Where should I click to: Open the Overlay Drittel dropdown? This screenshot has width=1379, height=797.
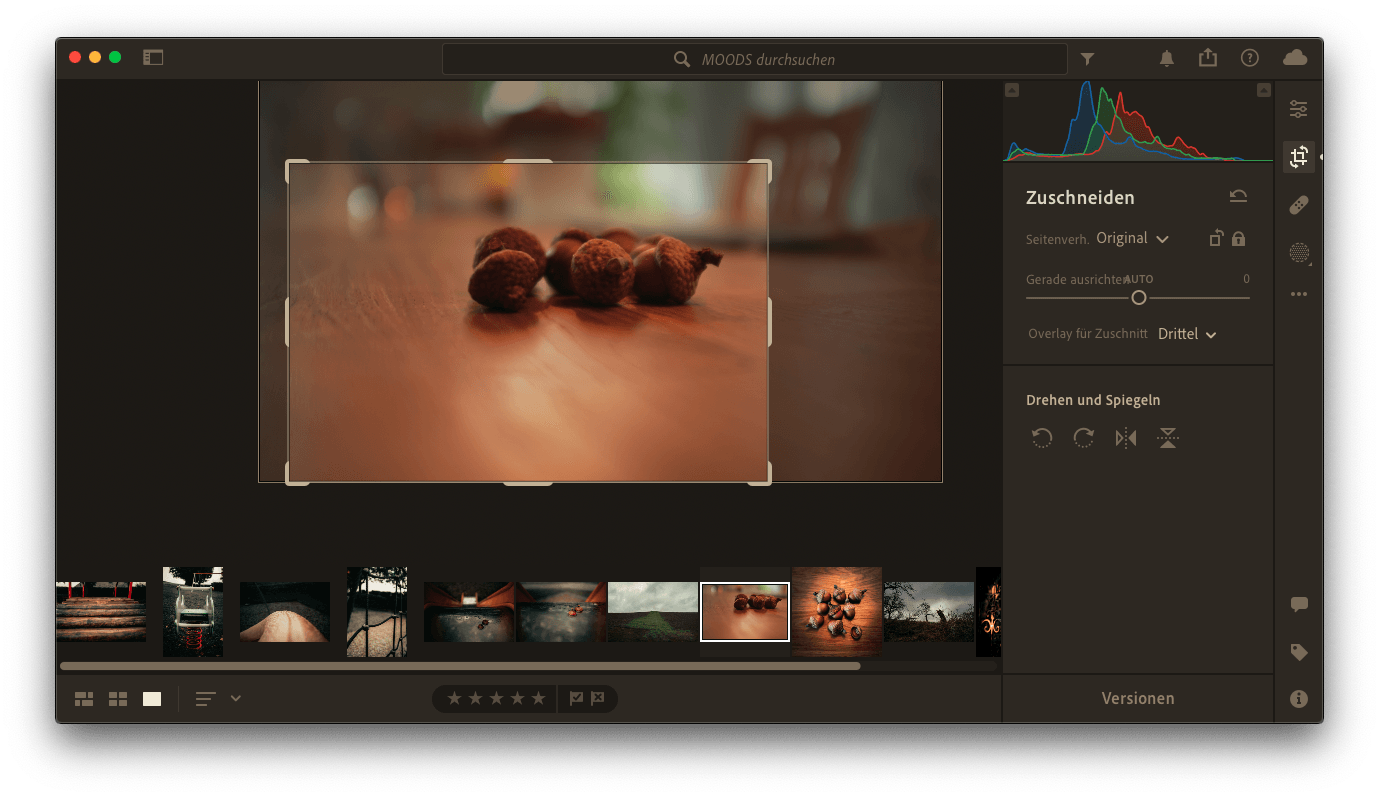(1187, 334)
